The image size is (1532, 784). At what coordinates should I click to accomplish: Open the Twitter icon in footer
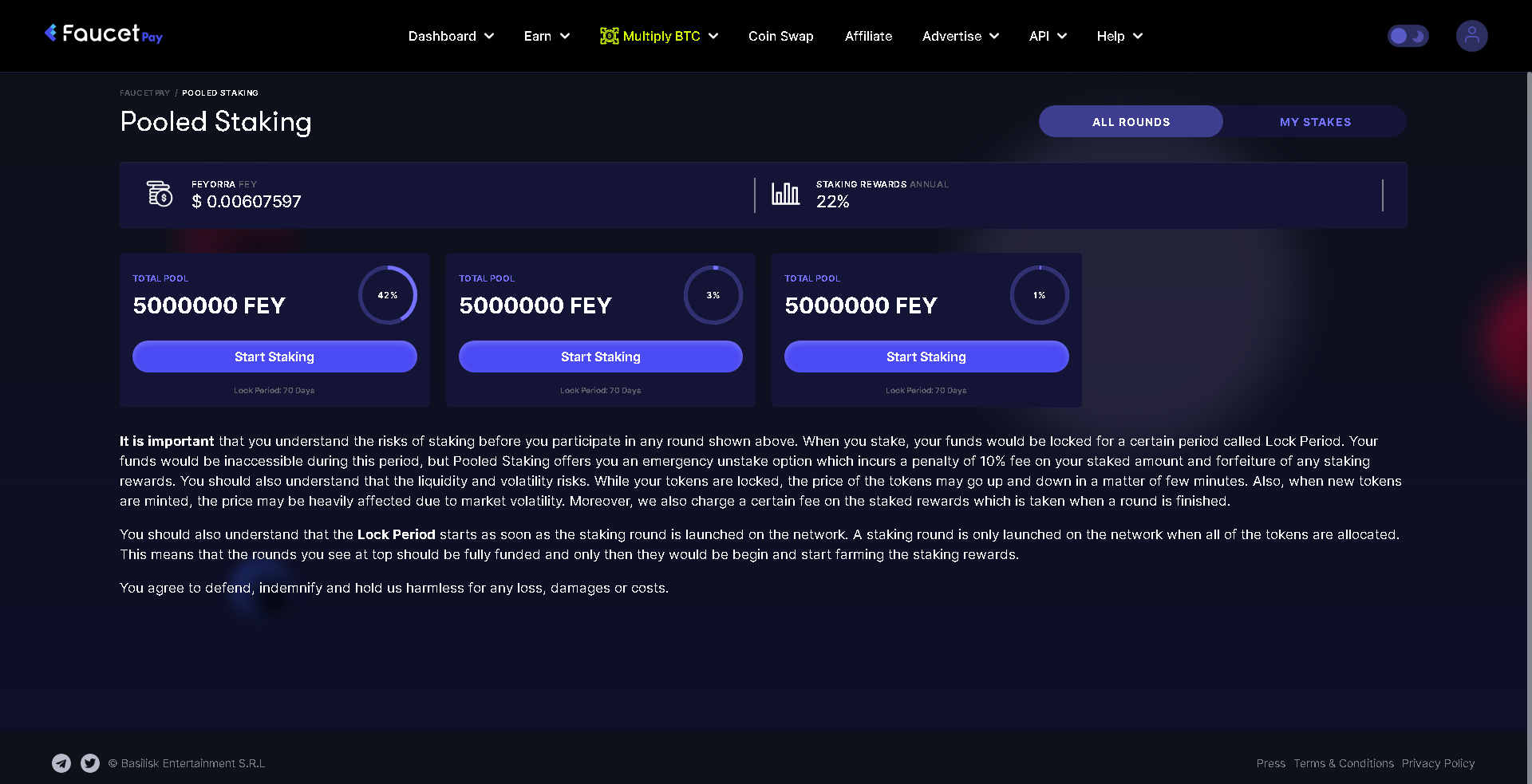pyautogui.click(x=90, y=763)
